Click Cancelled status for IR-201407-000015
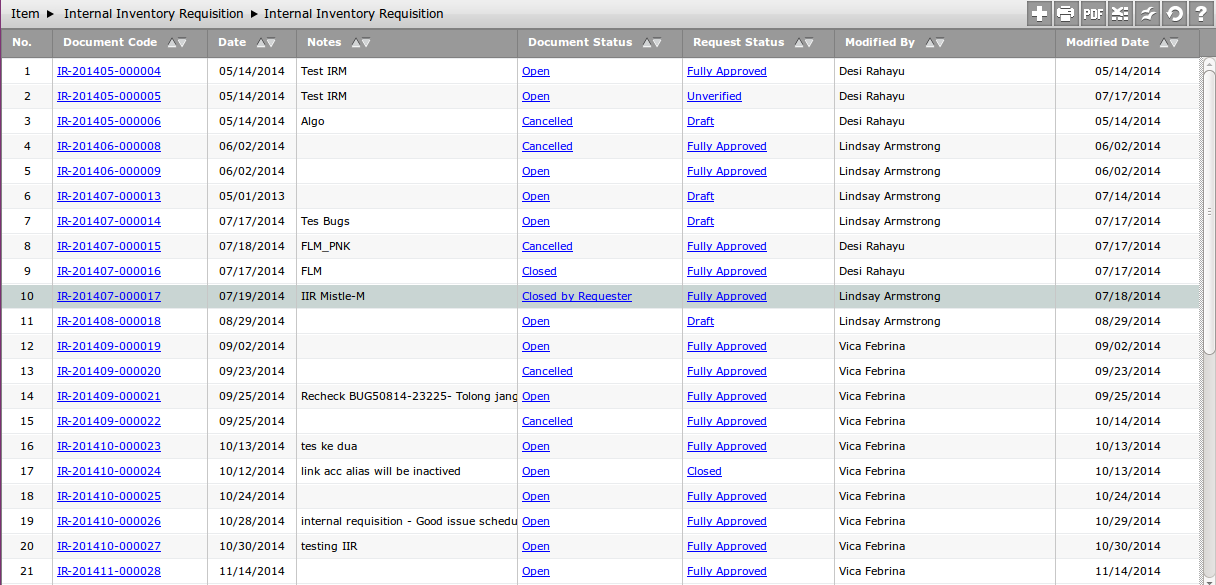This screenshot has height=585, width=1216. pyautogui.click(x=547, y=246)
